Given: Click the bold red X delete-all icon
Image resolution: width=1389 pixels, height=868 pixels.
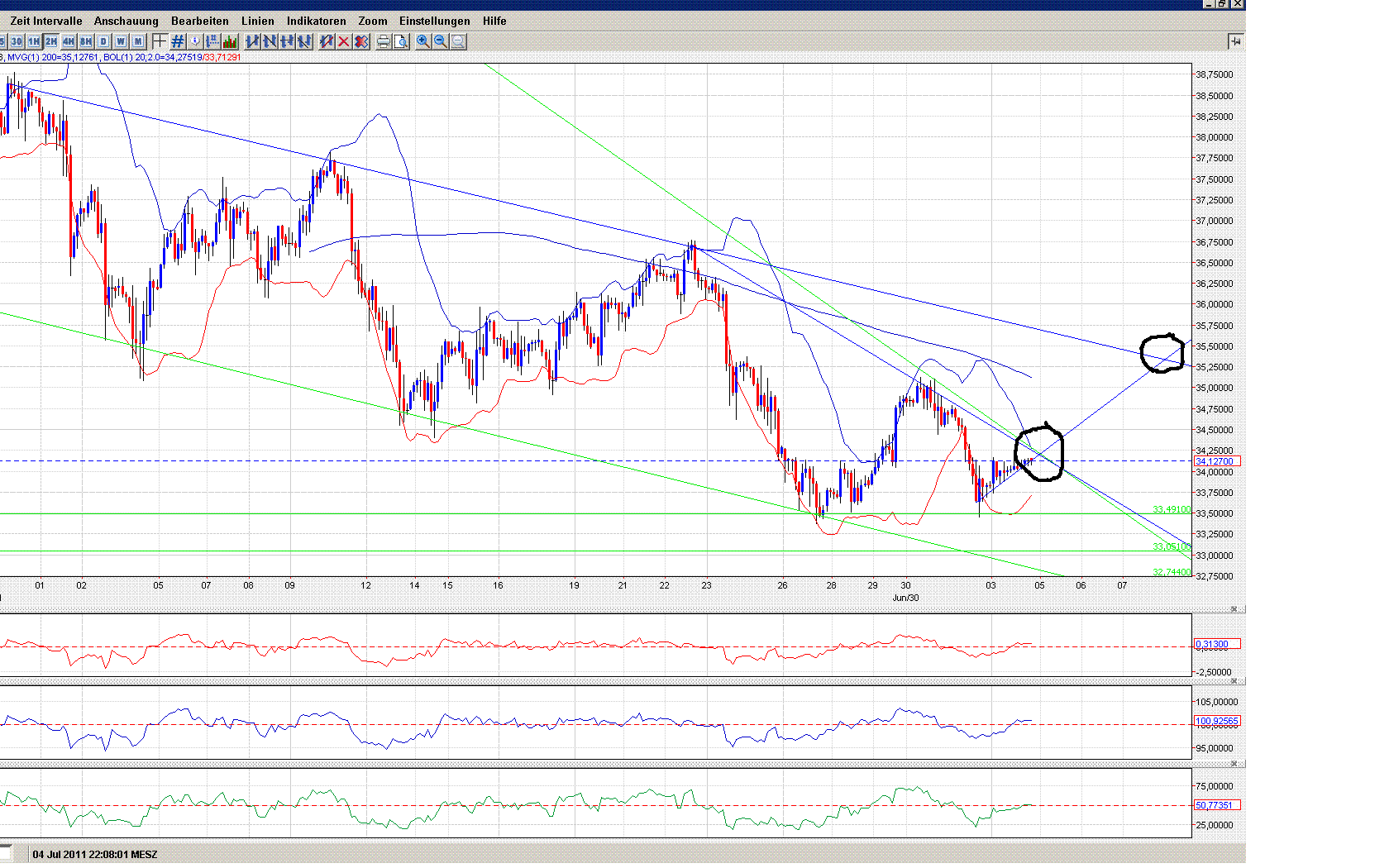Looking at the screenshot, I should [x=361, y=41].
